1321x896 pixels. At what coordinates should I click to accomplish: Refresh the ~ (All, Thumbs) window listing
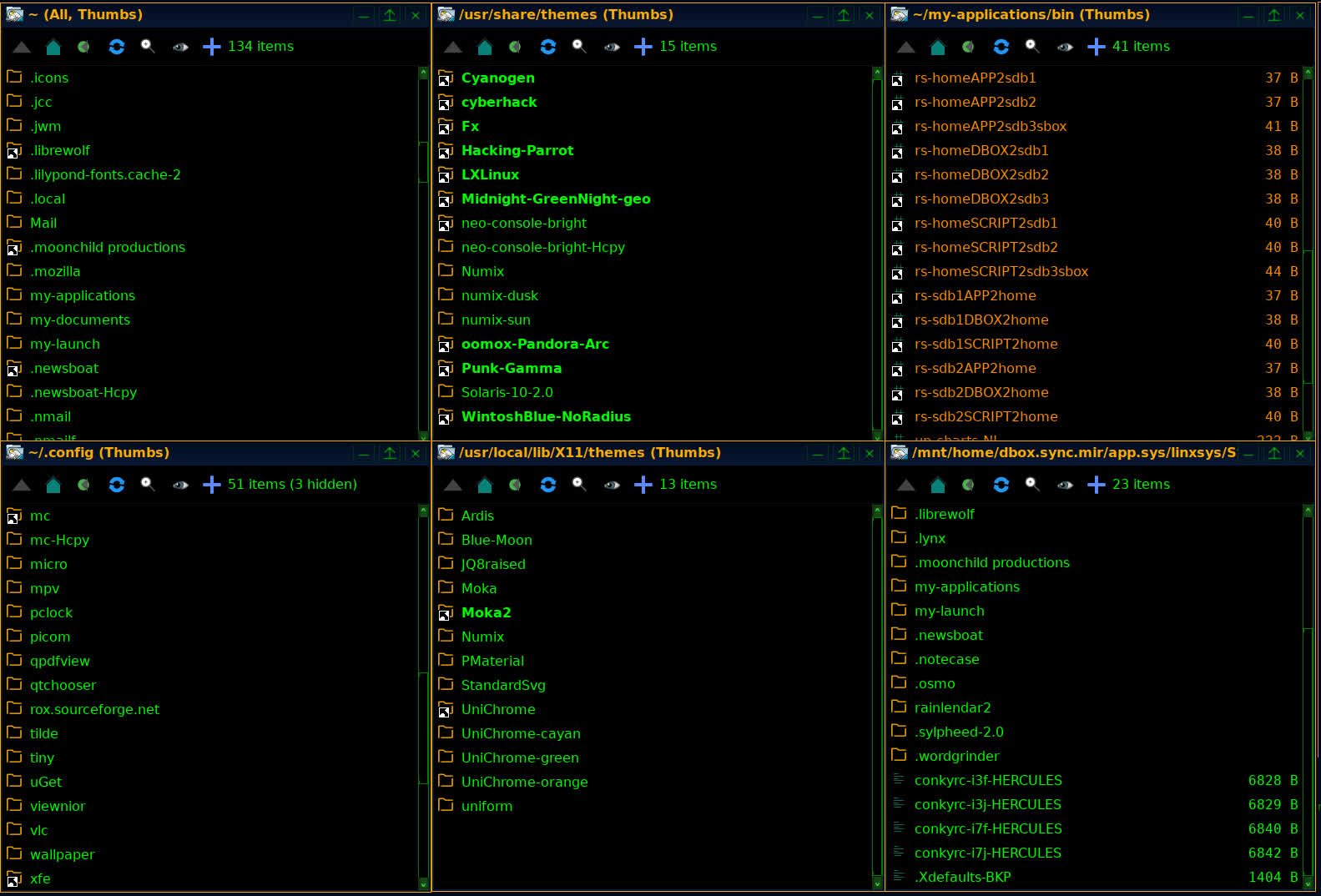(117, 47)
